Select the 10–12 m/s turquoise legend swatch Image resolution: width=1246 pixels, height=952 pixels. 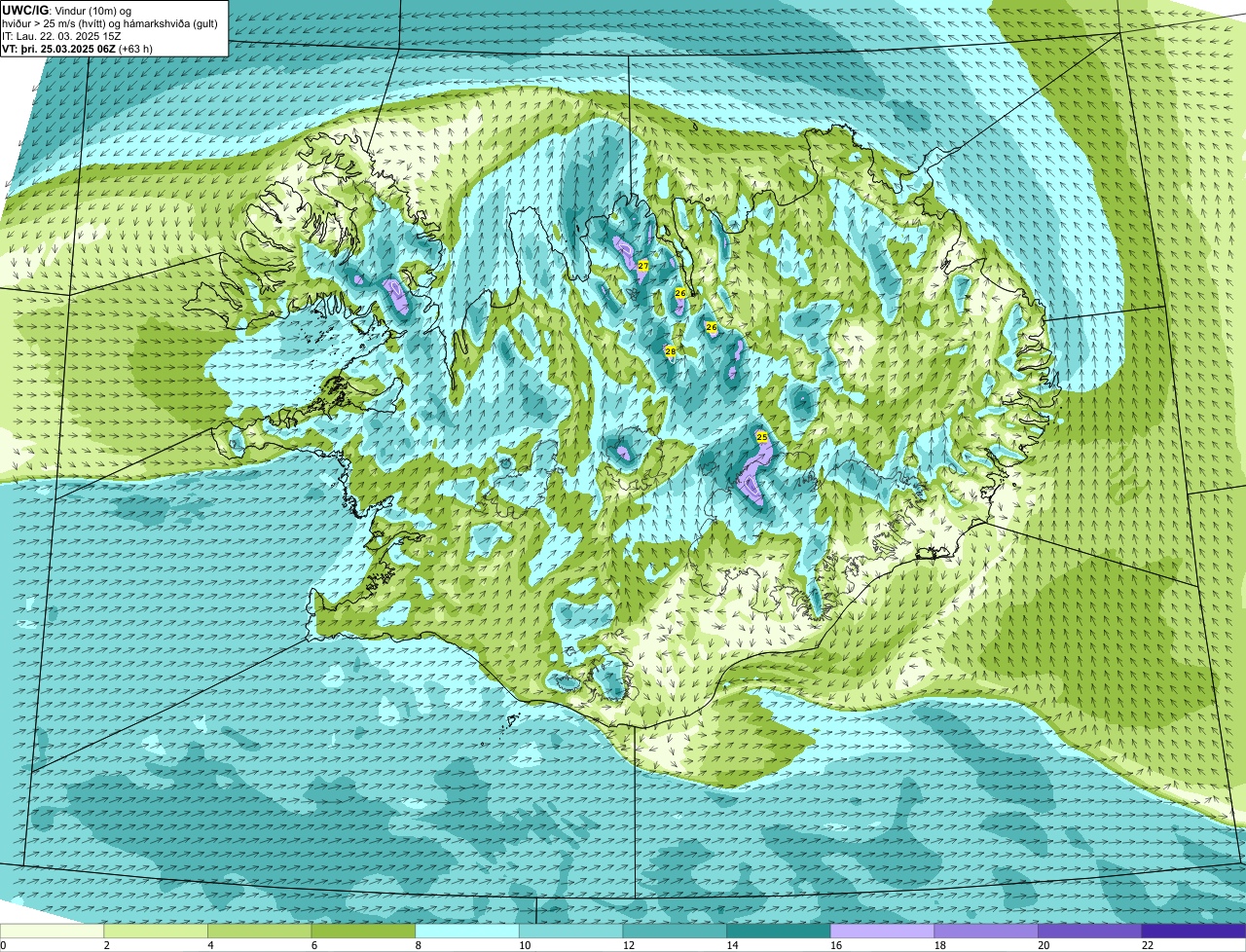point(570,931)
